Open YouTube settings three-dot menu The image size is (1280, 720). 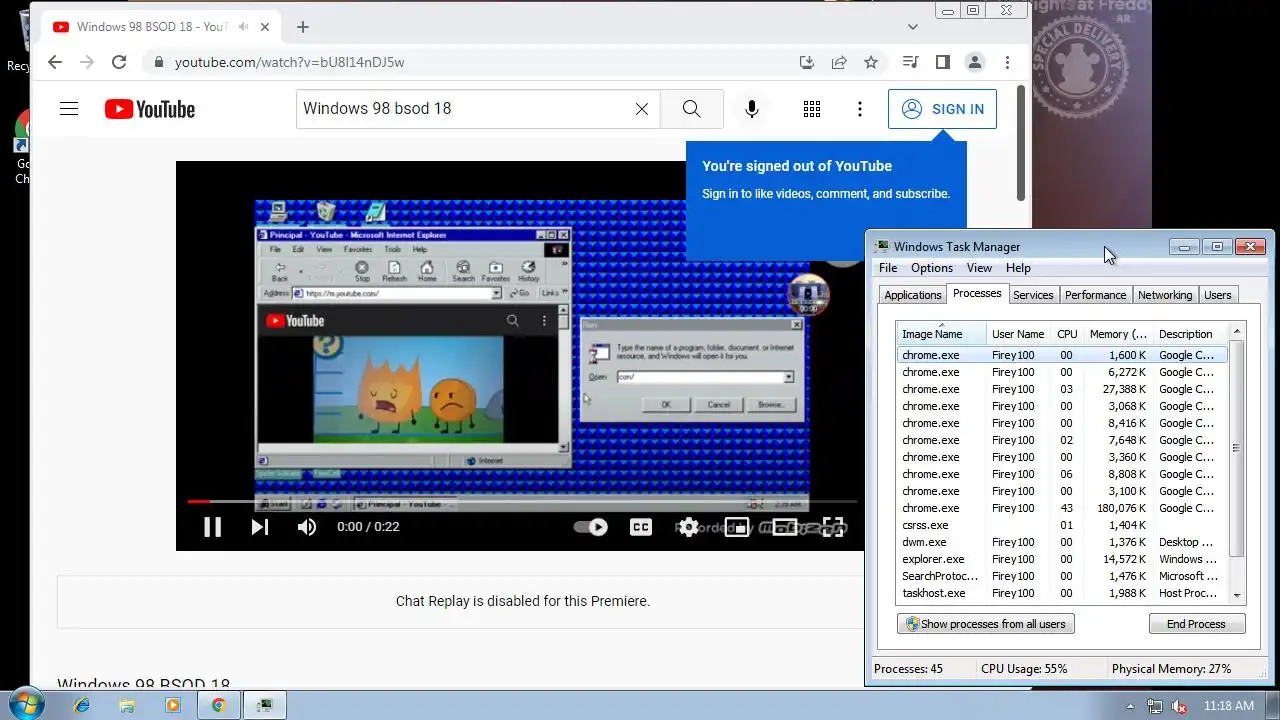point(860,109)
